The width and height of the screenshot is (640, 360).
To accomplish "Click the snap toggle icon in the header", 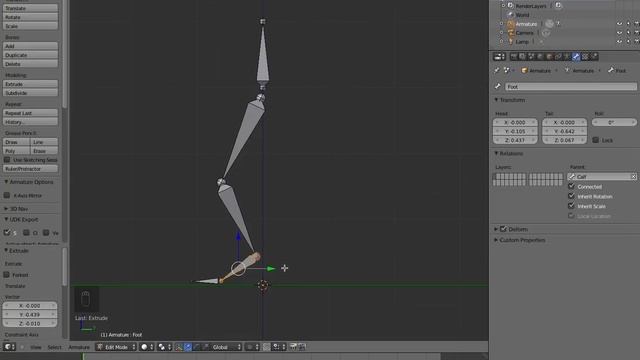I will [x=267, y=347].
